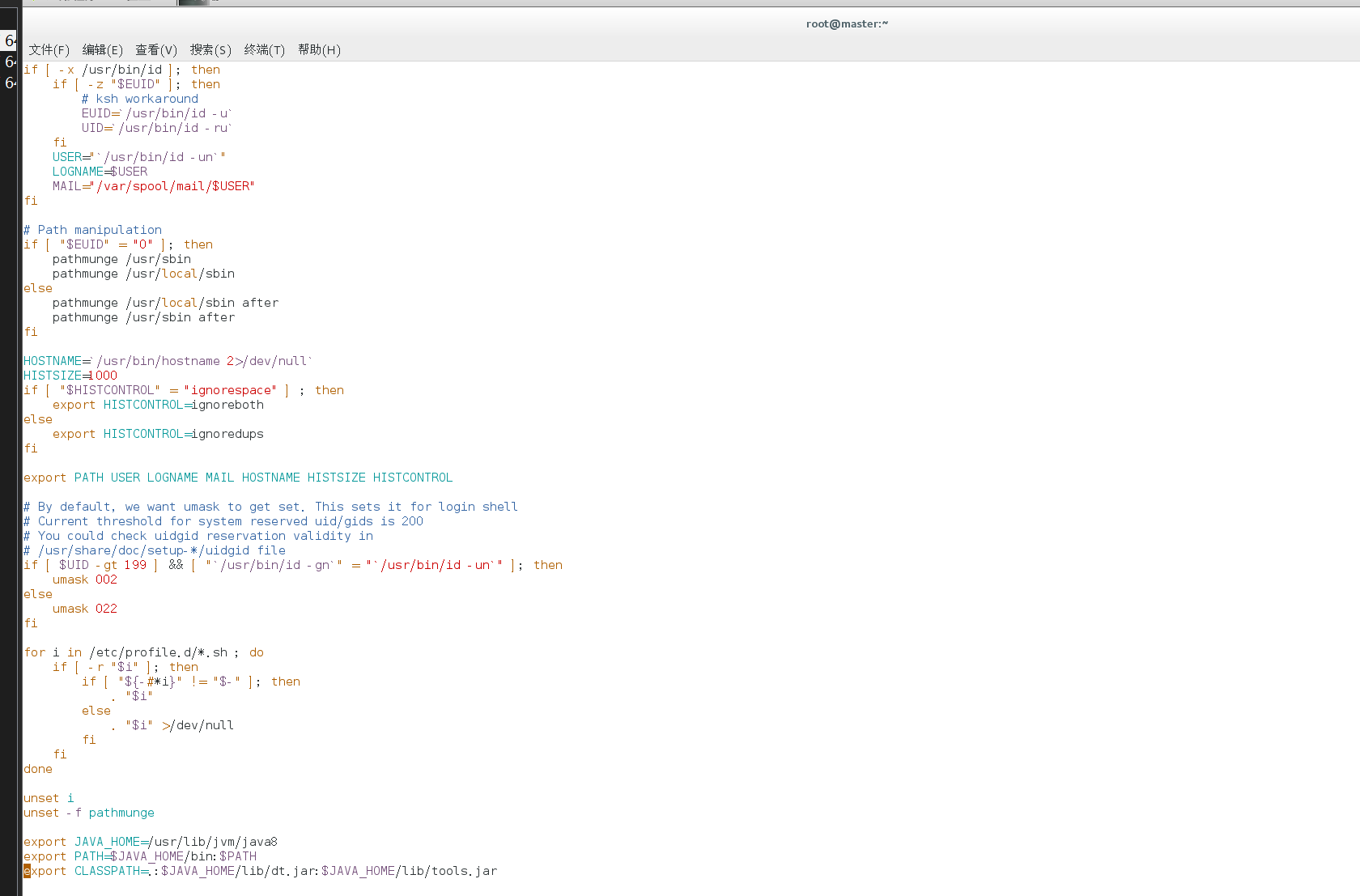Click the '# You could check uidgid reservation' comment

pos(198,536)
